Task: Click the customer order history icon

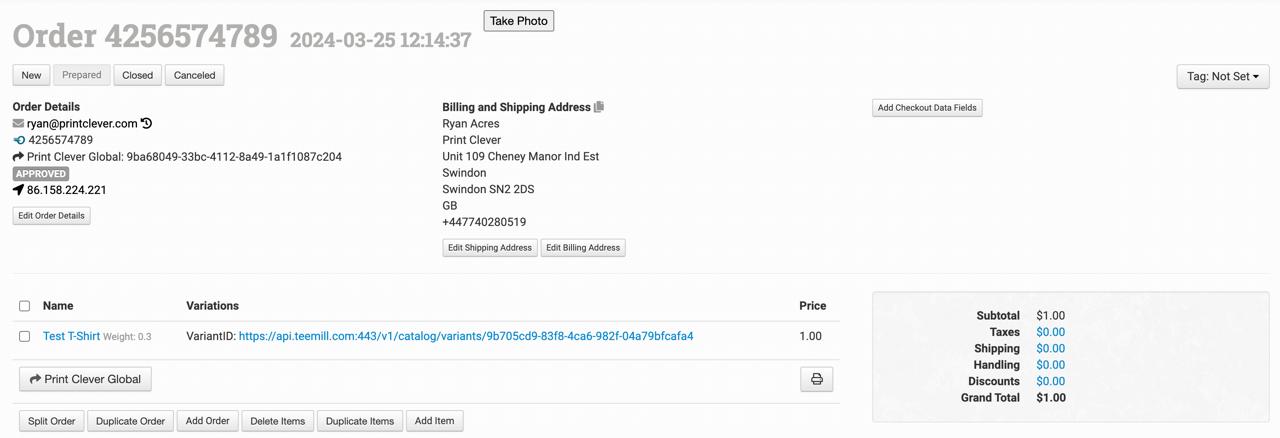Action: tap(147, 123)
